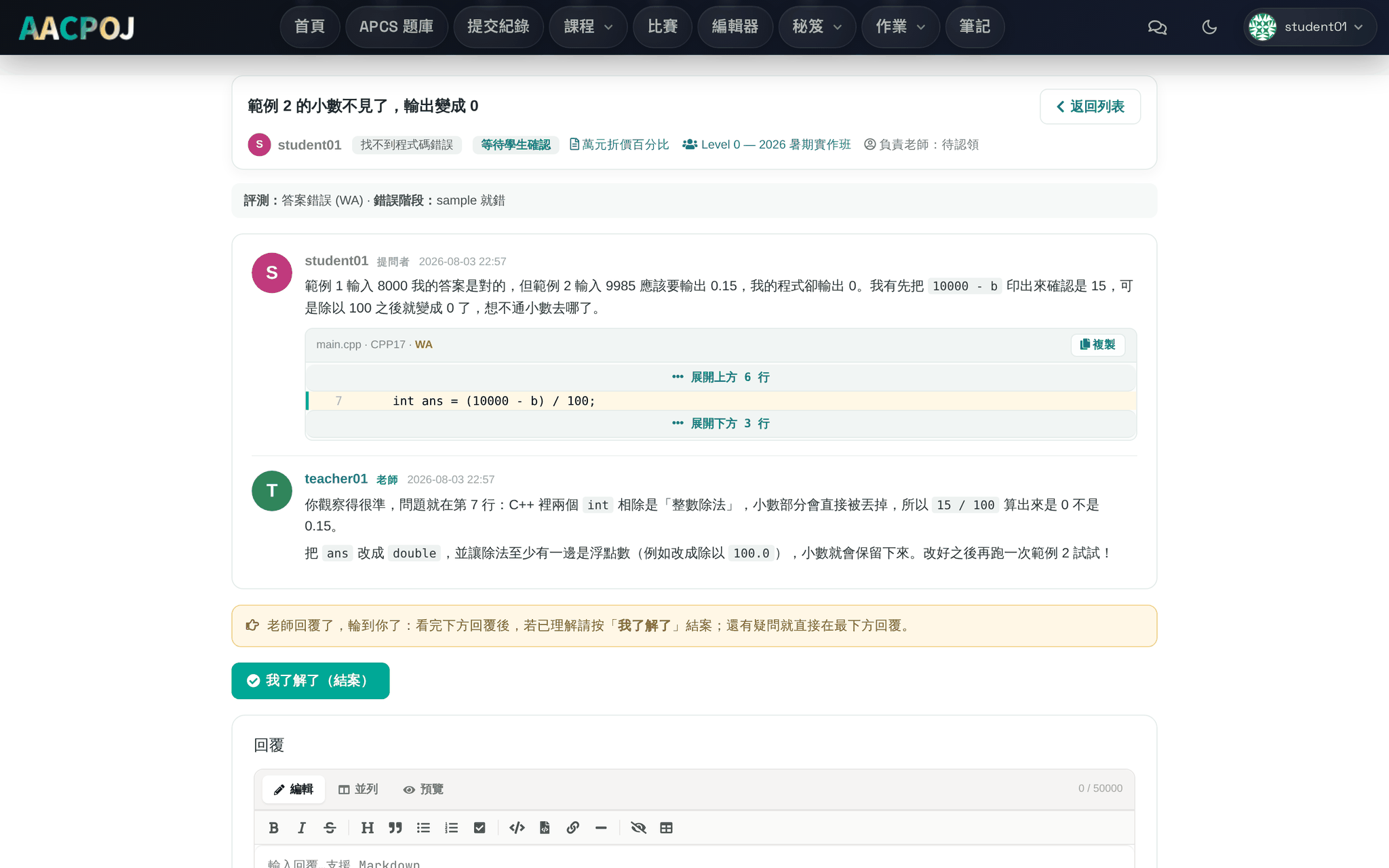Open the chat messages icon

coord(1157,27)
